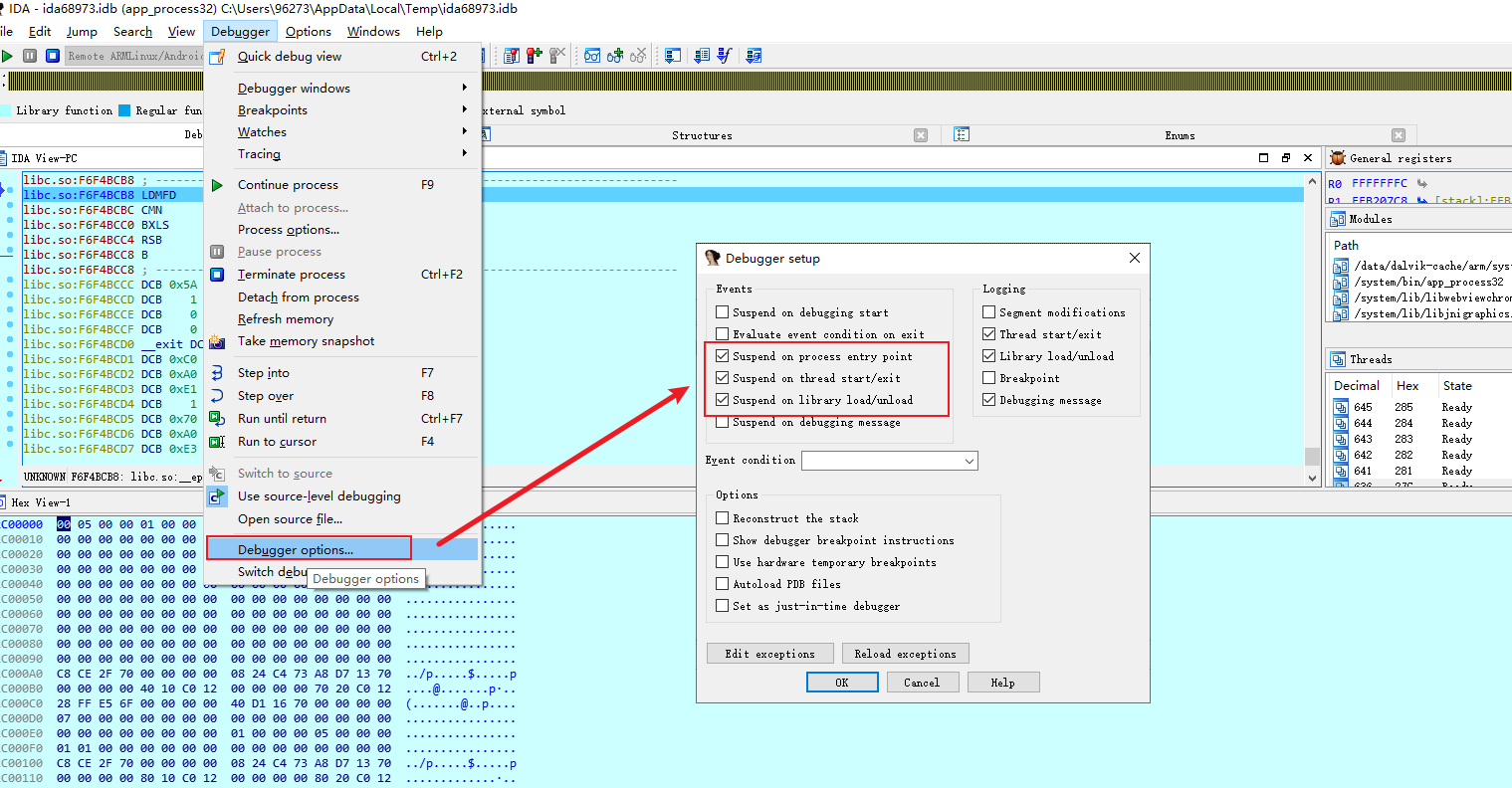The image size is (1512, 788).
Task: Toggle Evaluate event condition on exit
Action: pos(723,334)
